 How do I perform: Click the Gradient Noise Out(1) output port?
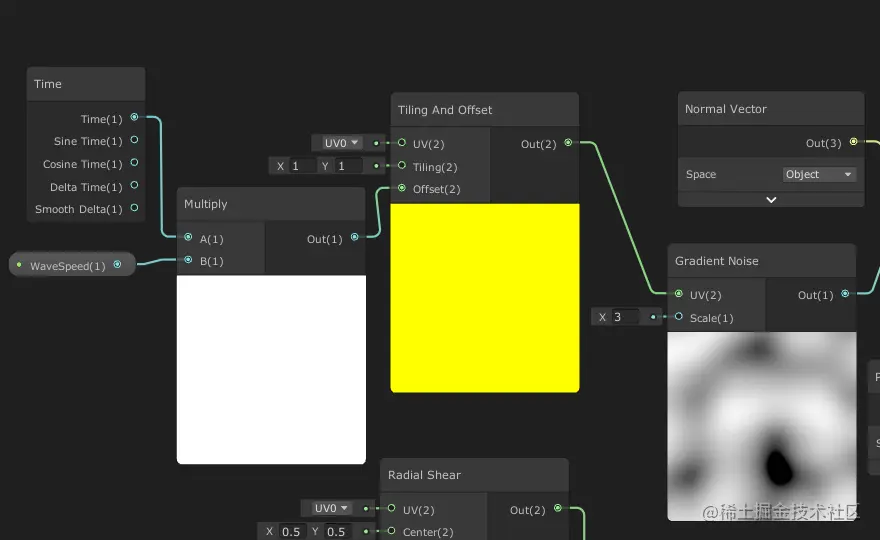pos(845,294)
